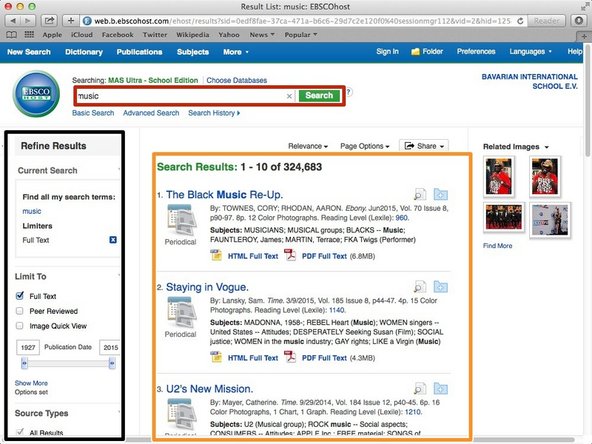Image resolution: width=592 pixels, height=444 pixels.
Task: Preview the U2's New Mission article
Action: pos(419,388)
